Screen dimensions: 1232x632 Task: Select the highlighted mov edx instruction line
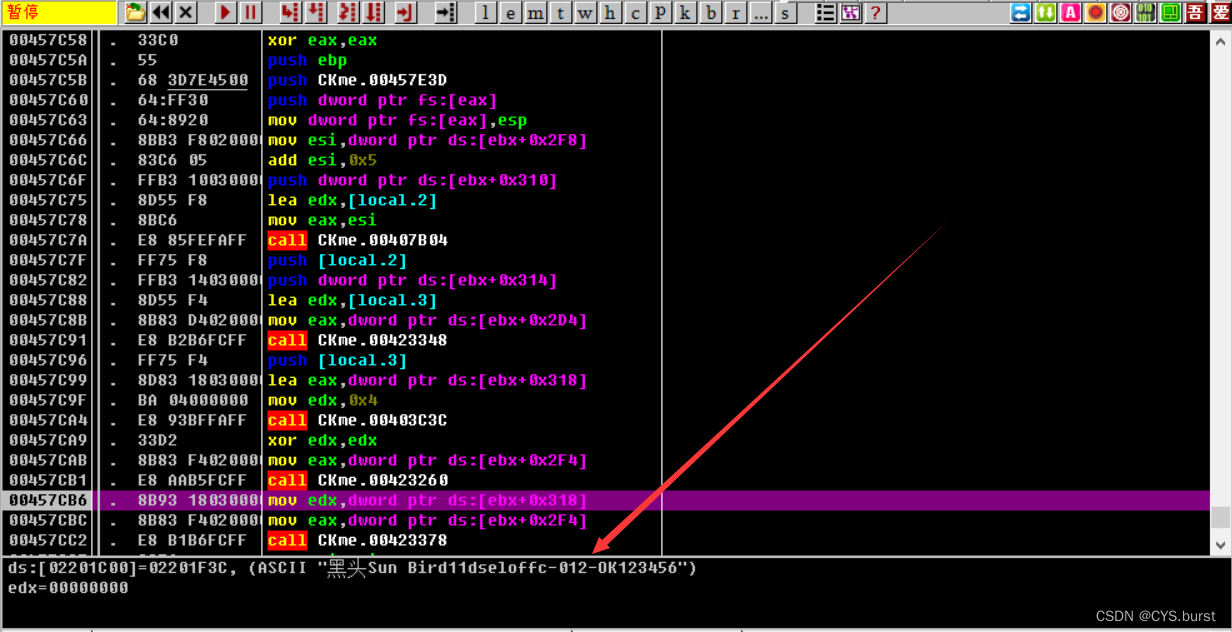tap(400, 500)
